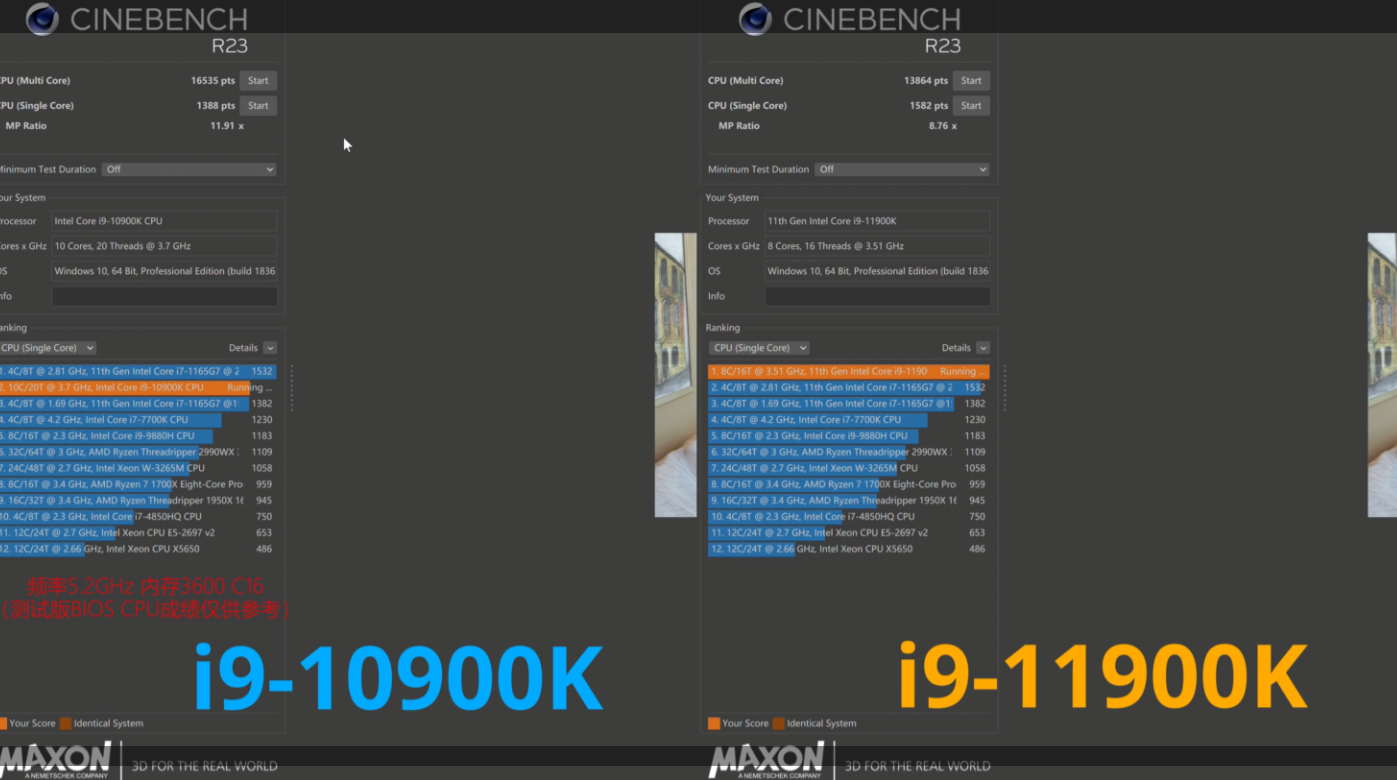Expand the Details dropdown in the i9-10900K window
This screenshot has height=780, width=1397.
pos(269,348)
